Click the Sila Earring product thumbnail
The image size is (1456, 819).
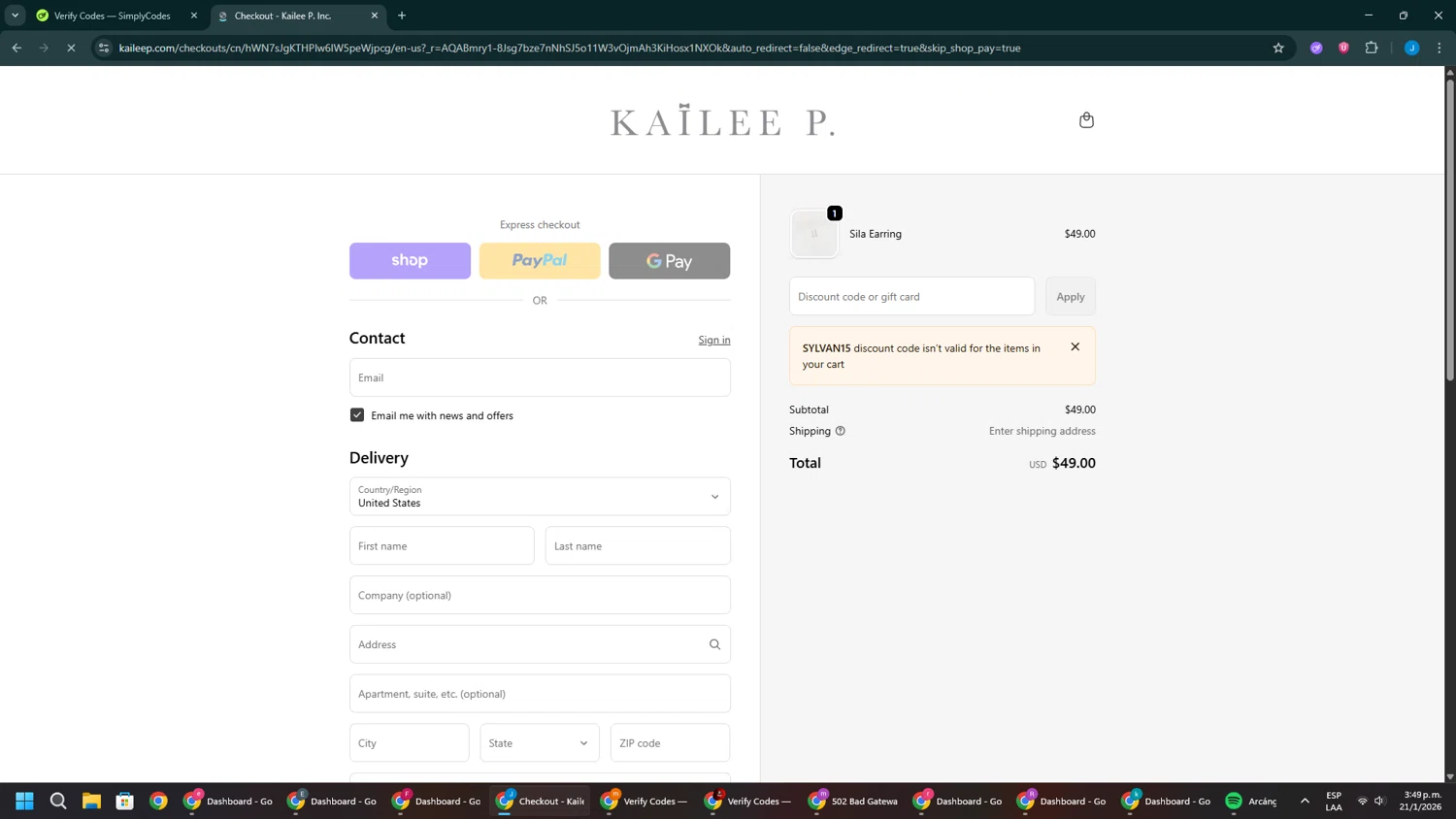tap(814, 234)
